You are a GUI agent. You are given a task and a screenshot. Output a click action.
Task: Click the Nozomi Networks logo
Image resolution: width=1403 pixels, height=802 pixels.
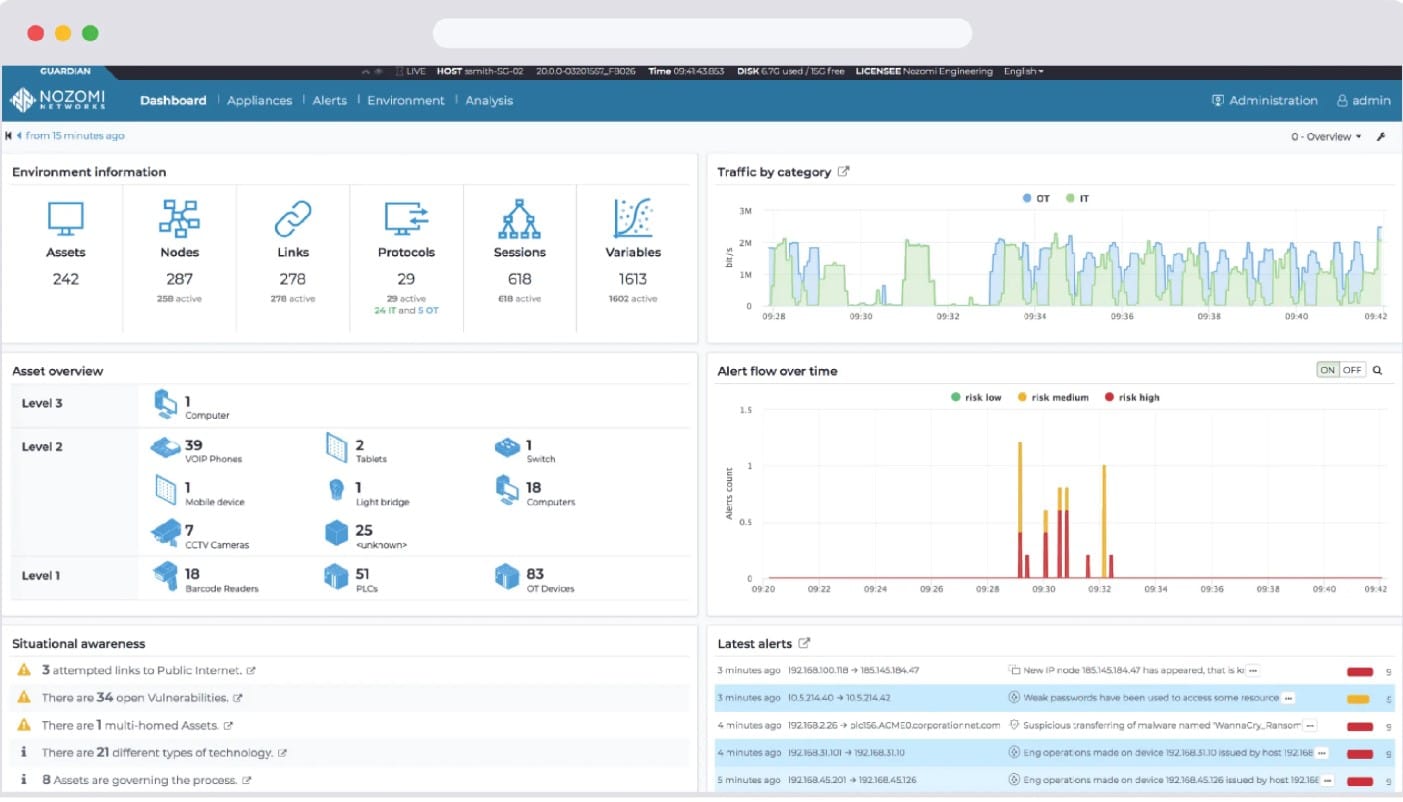[x=58, y=100]
